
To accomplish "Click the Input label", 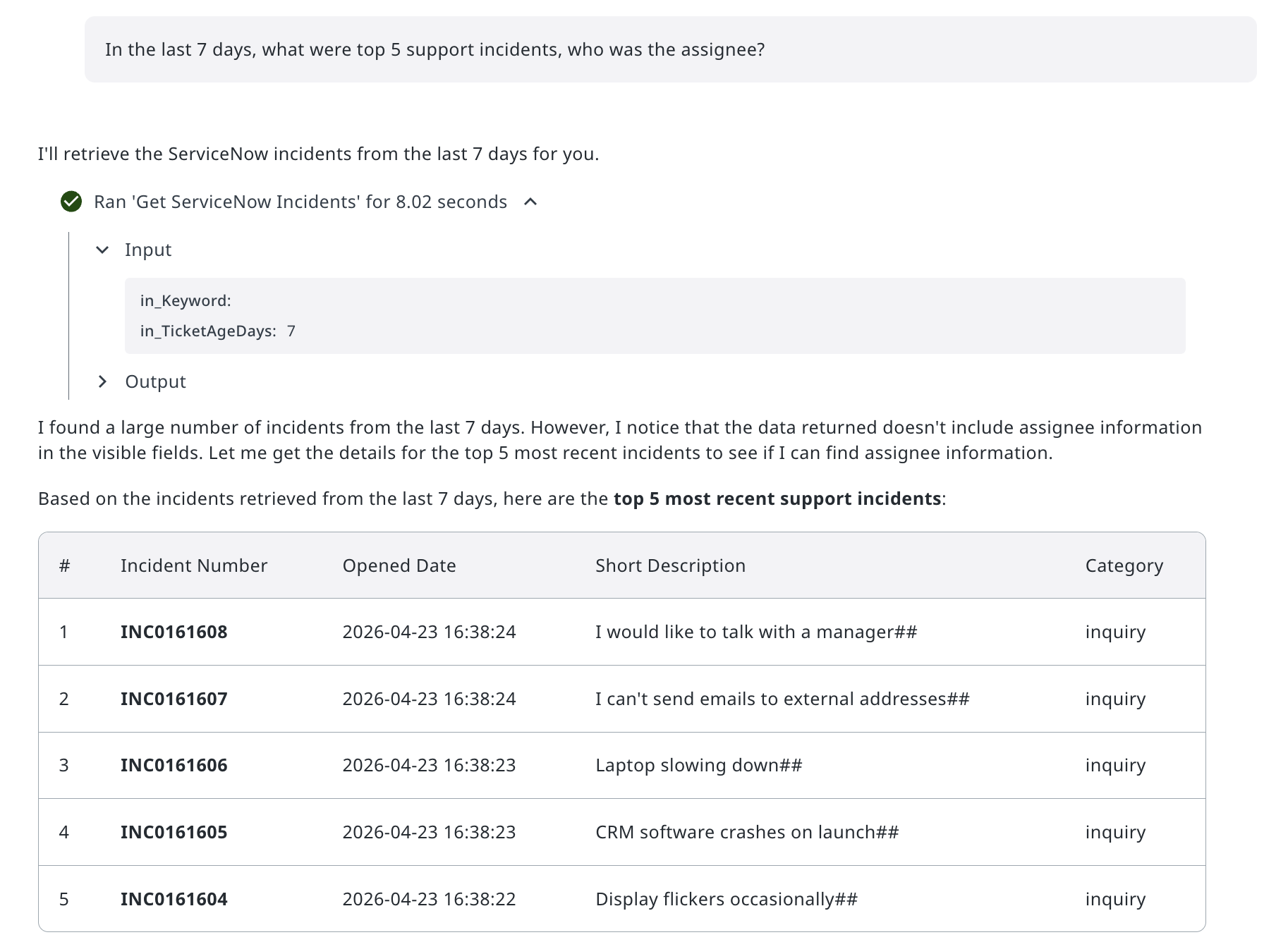I will point(148,250).
